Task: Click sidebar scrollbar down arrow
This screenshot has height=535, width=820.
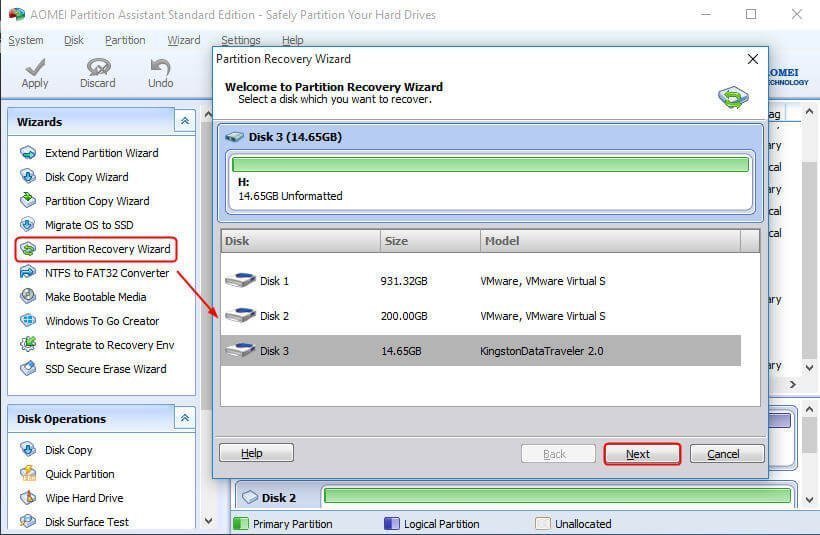Action: click(x=208, y=521)
